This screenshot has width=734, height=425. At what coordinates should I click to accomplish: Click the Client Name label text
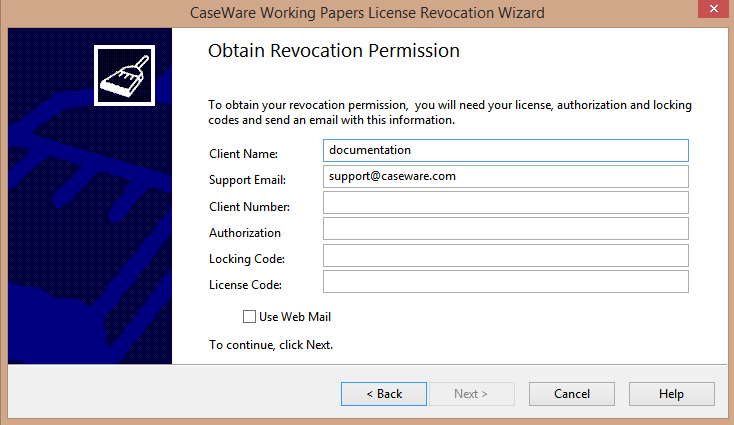pyautogui.click(x=243, y=154)
